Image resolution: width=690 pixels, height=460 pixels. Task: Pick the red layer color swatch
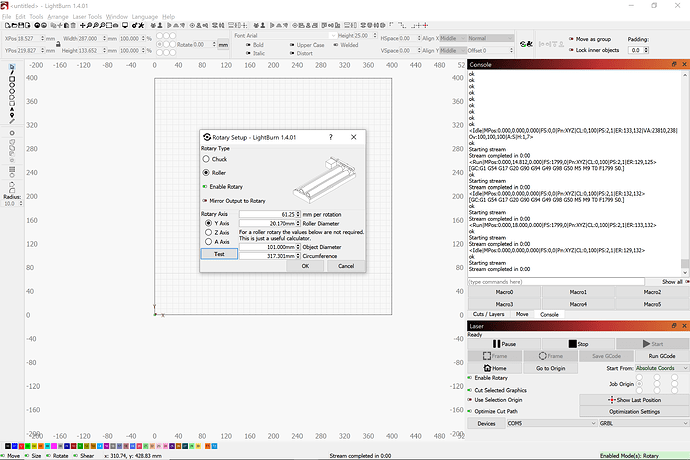point(21,446)
